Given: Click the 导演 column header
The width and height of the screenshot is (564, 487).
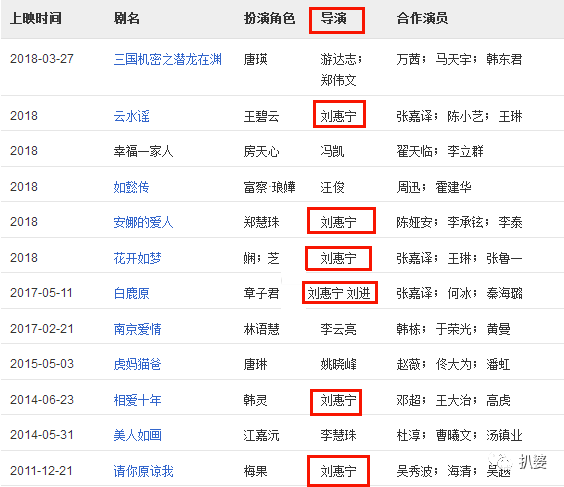Looking at the screenshot, I should click(x=333, y=18).
